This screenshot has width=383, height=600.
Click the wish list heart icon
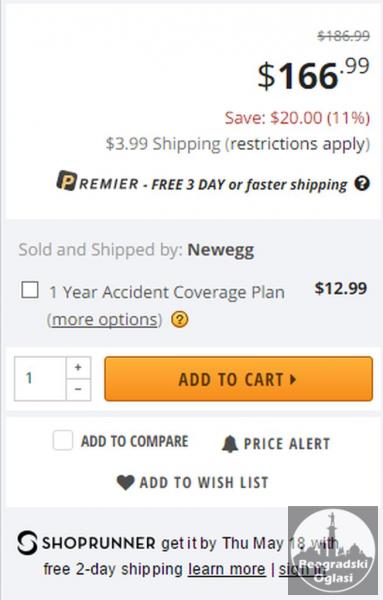125,482
